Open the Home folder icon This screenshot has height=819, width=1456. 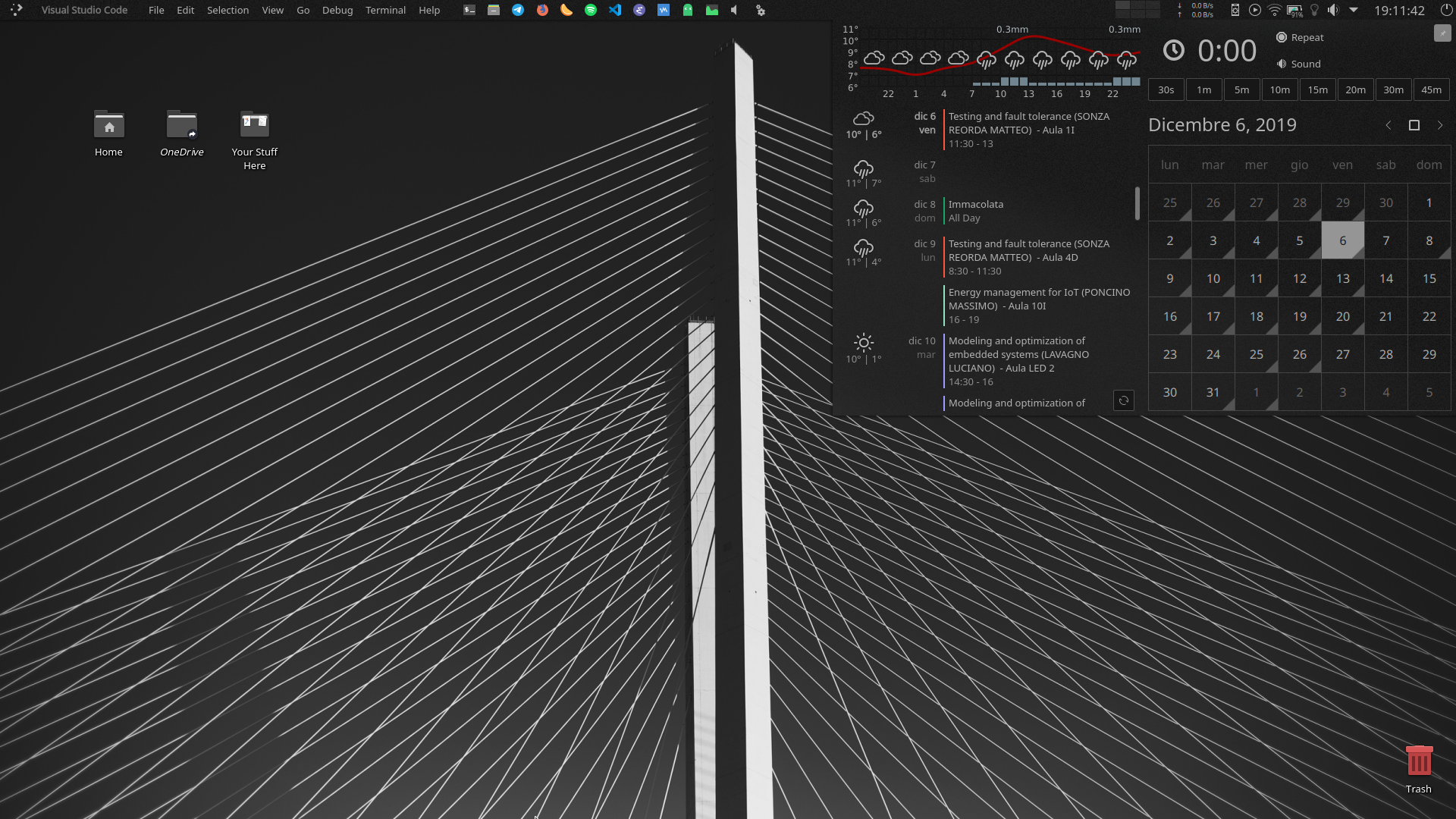coord(108,126)
